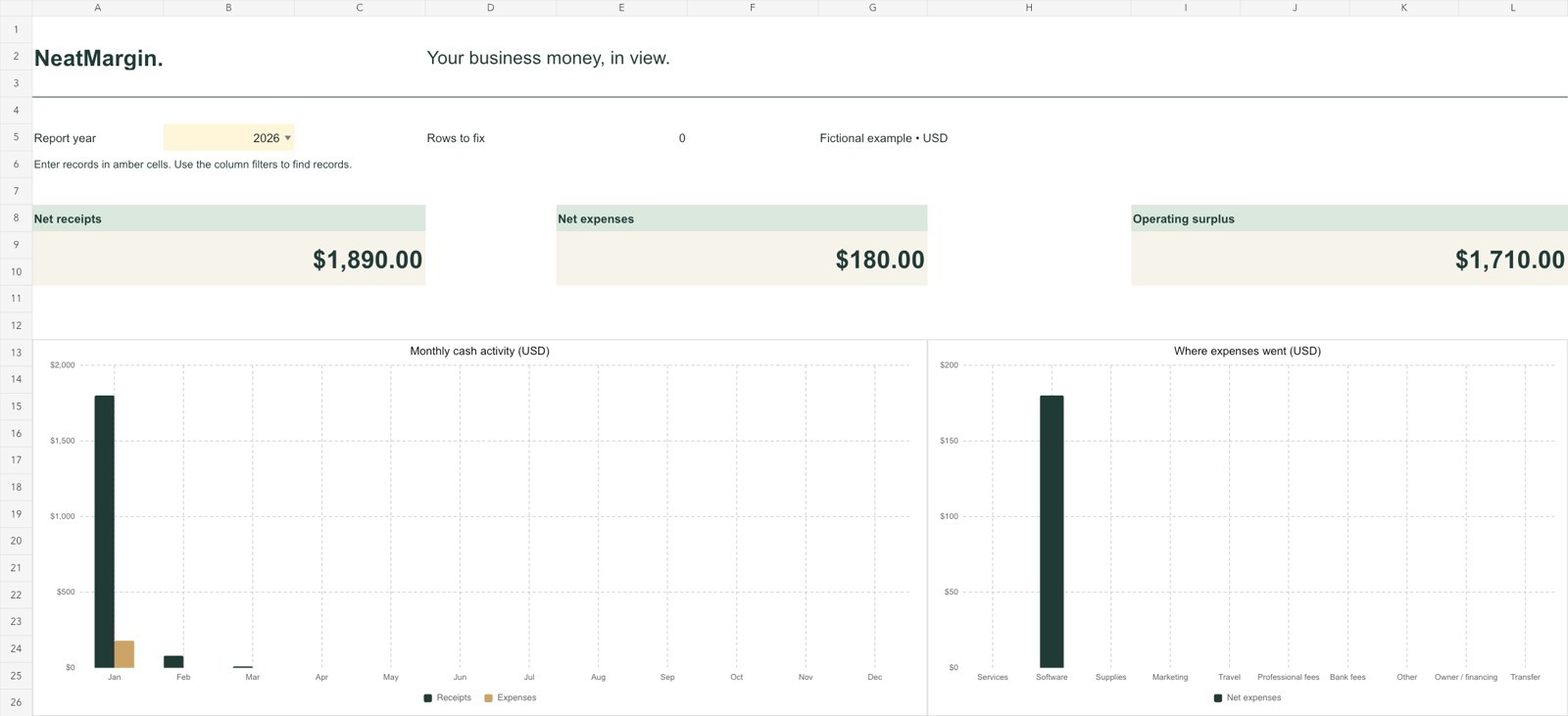Click the Mar axis label
Screen dimensions: 1568x716
tap(252, 677)
